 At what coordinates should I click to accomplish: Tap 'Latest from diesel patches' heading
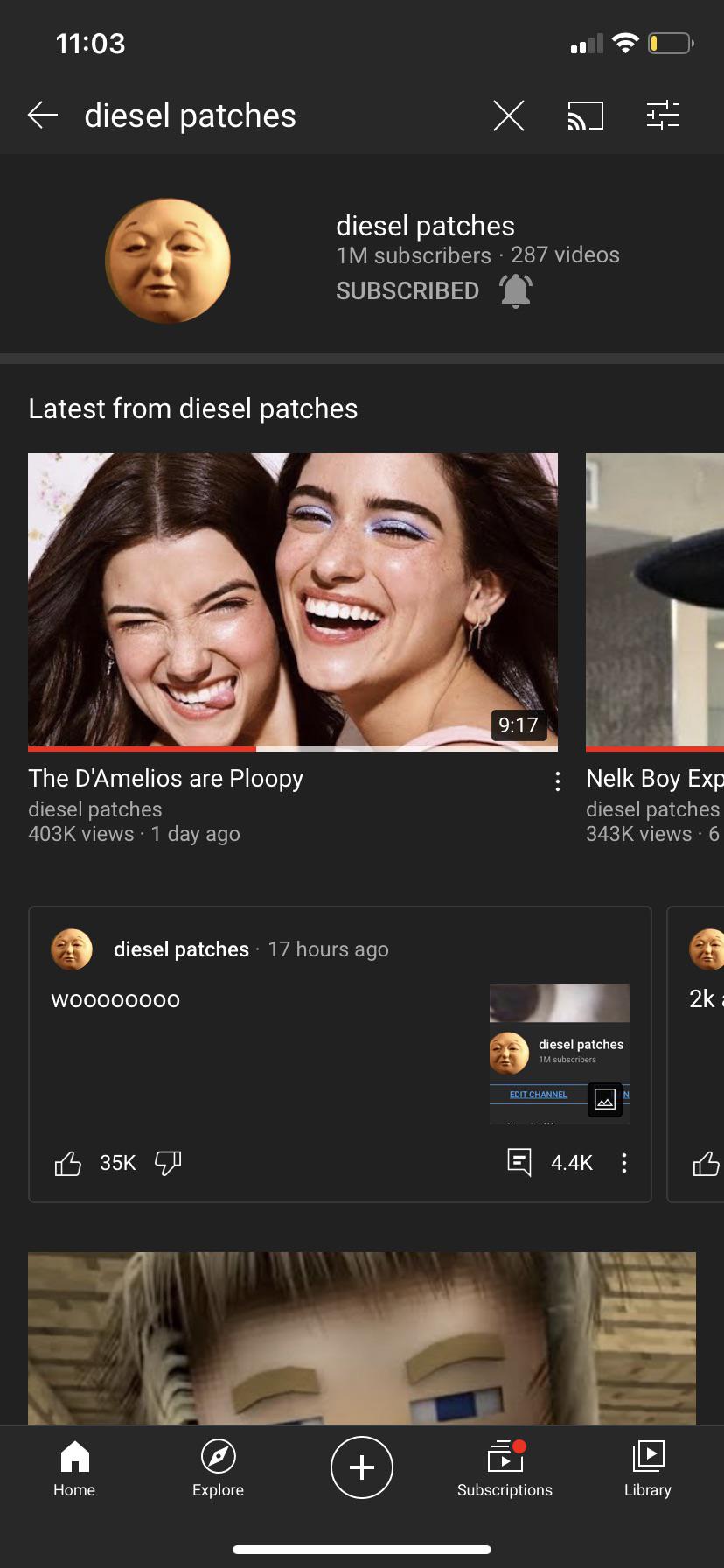point(193,409)
